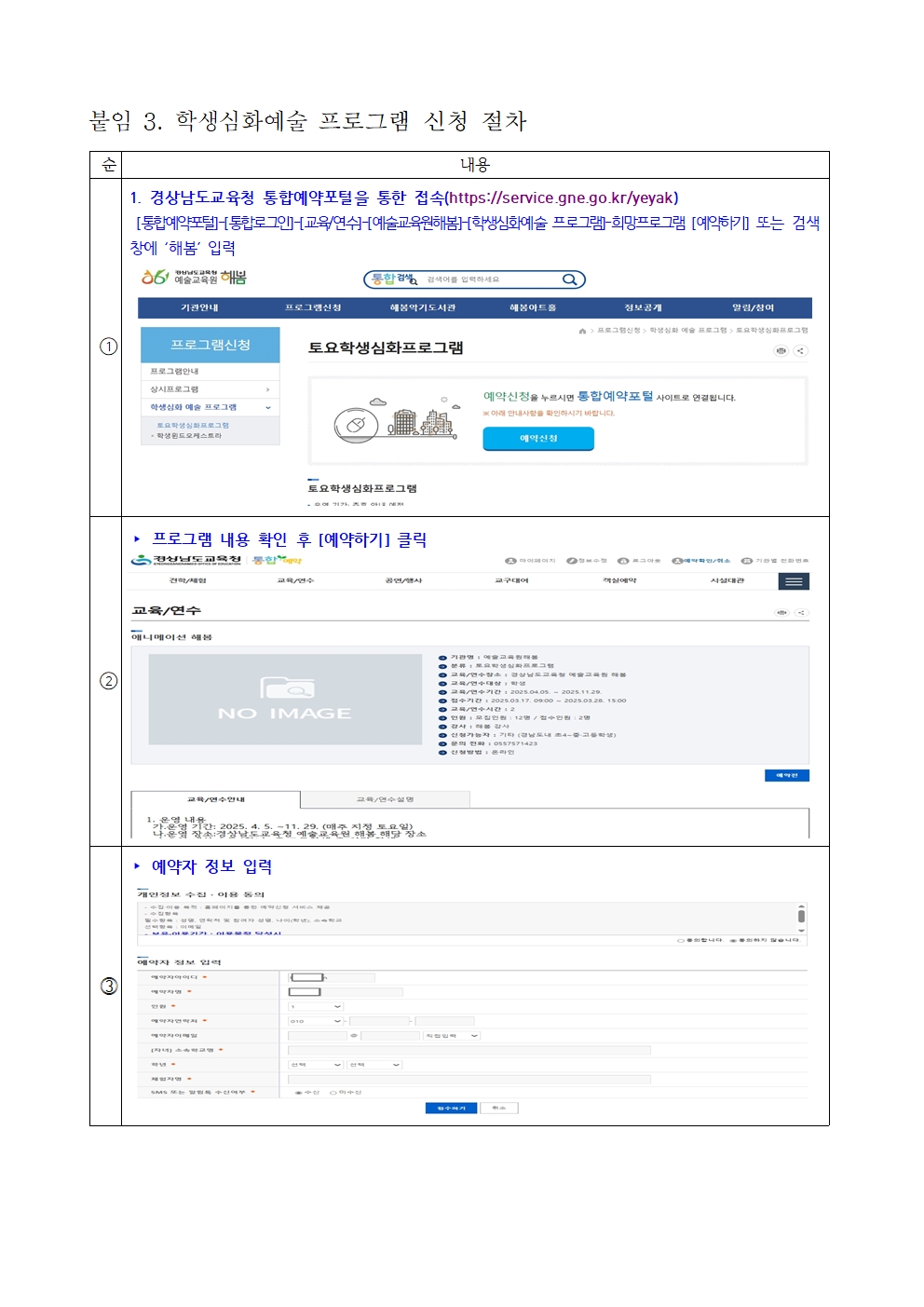This screenshot has width=924, height=1307.
Task: Select SMS 수신 radio button
Action: tap(299, 1093)
